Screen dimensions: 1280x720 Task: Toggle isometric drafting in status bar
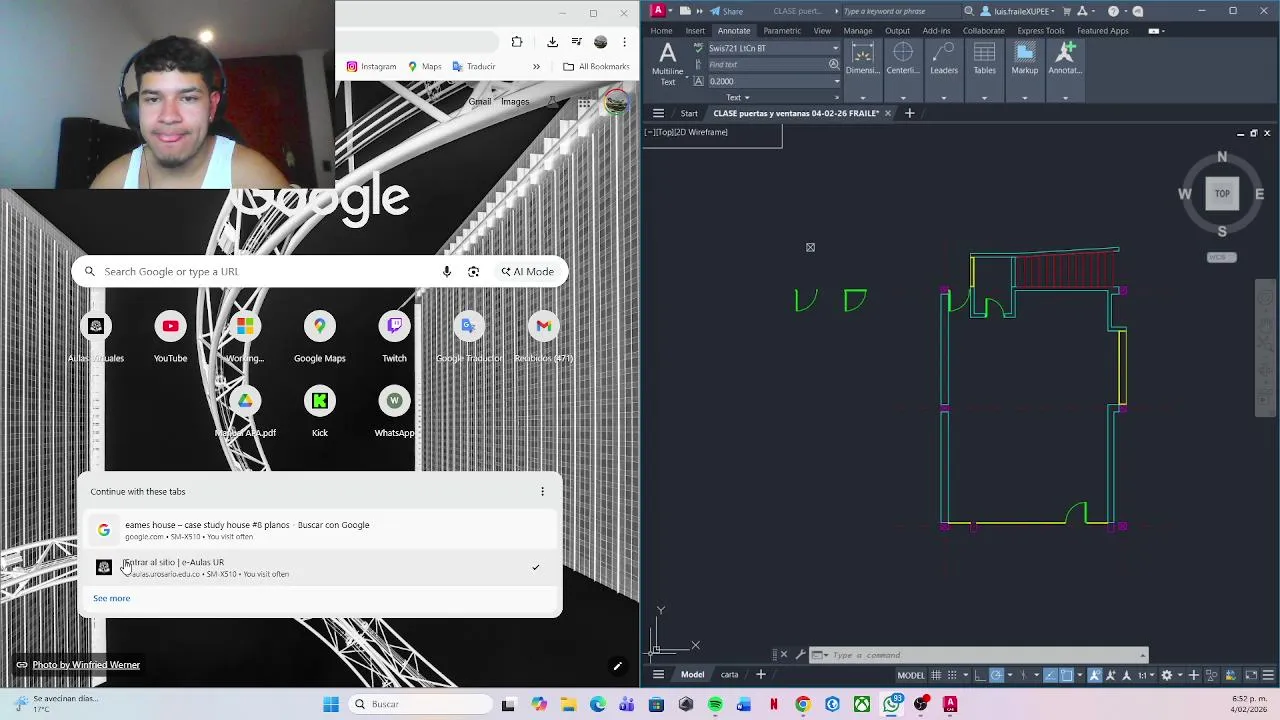coord(1024,675)
